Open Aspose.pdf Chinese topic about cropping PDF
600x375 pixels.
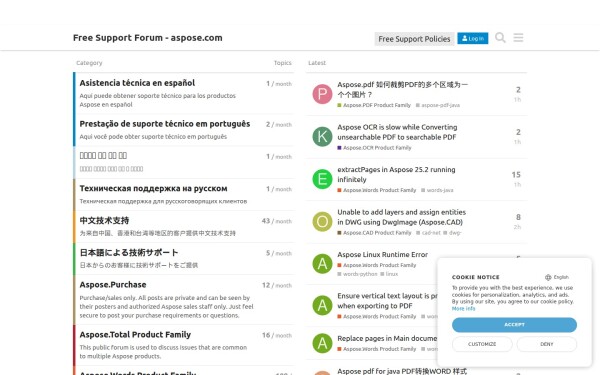[x=402, y=90]
